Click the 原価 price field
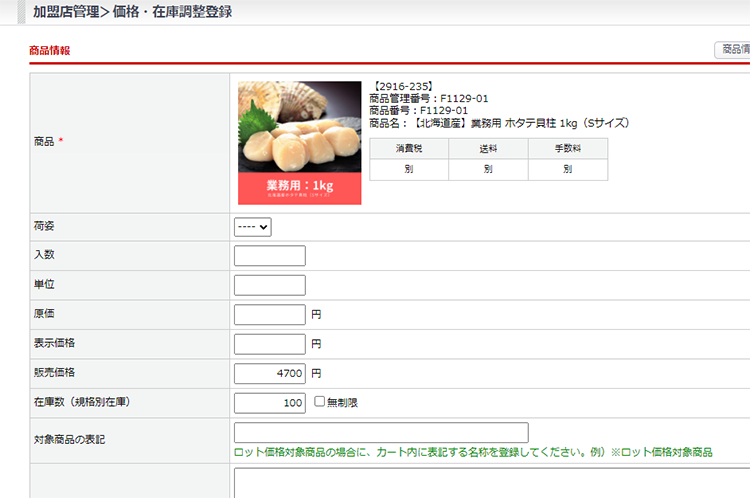The width and height of the screenshot is (750, 498). click(x=269, y=315)
